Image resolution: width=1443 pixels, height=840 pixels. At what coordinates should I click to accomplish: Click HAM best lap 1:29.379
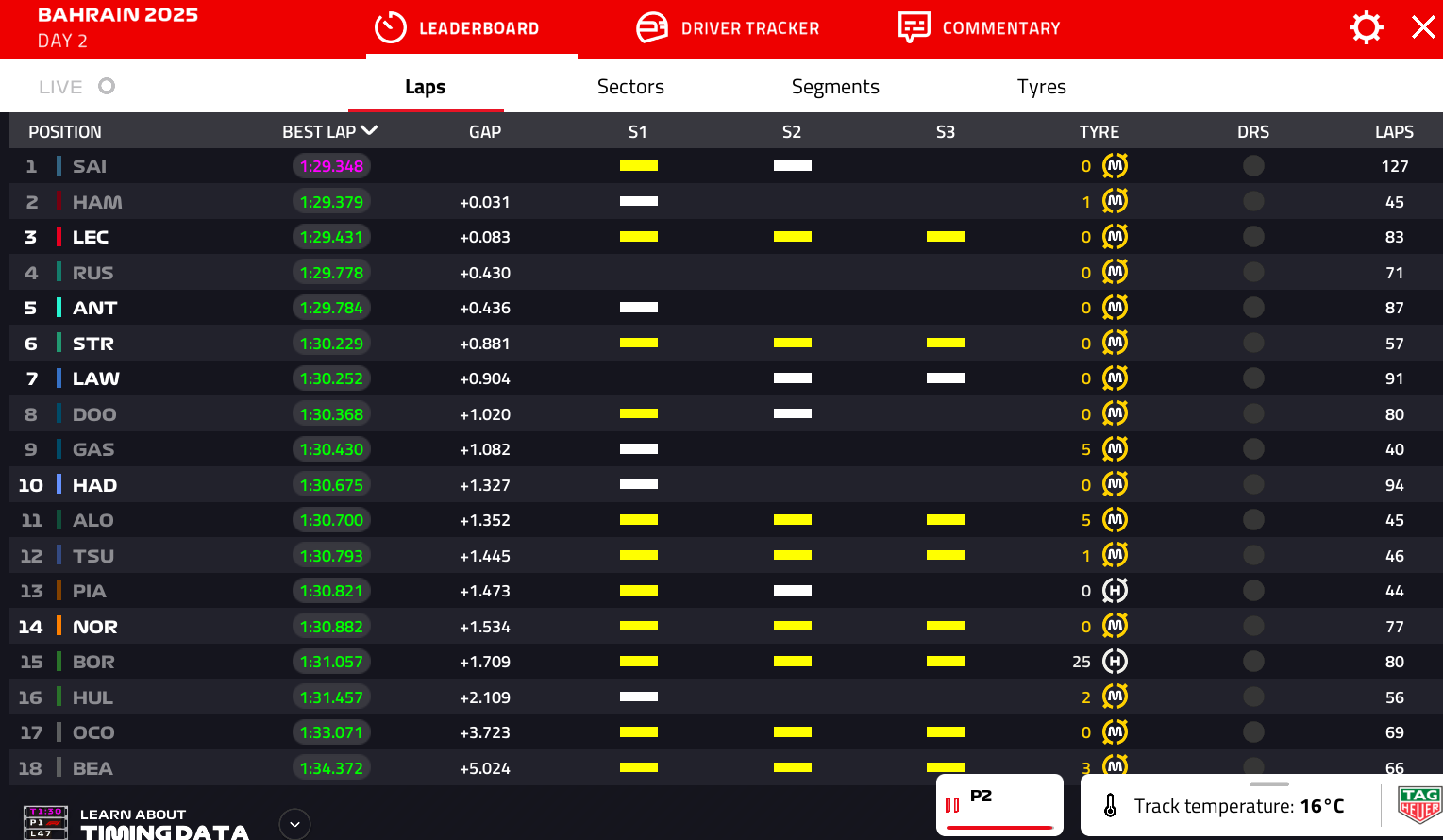(331, 201)
